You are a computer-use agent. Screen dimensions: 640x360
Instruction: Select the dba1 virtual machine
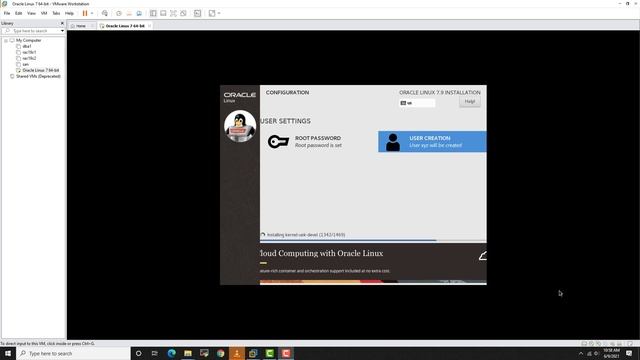tap(27, 47)
